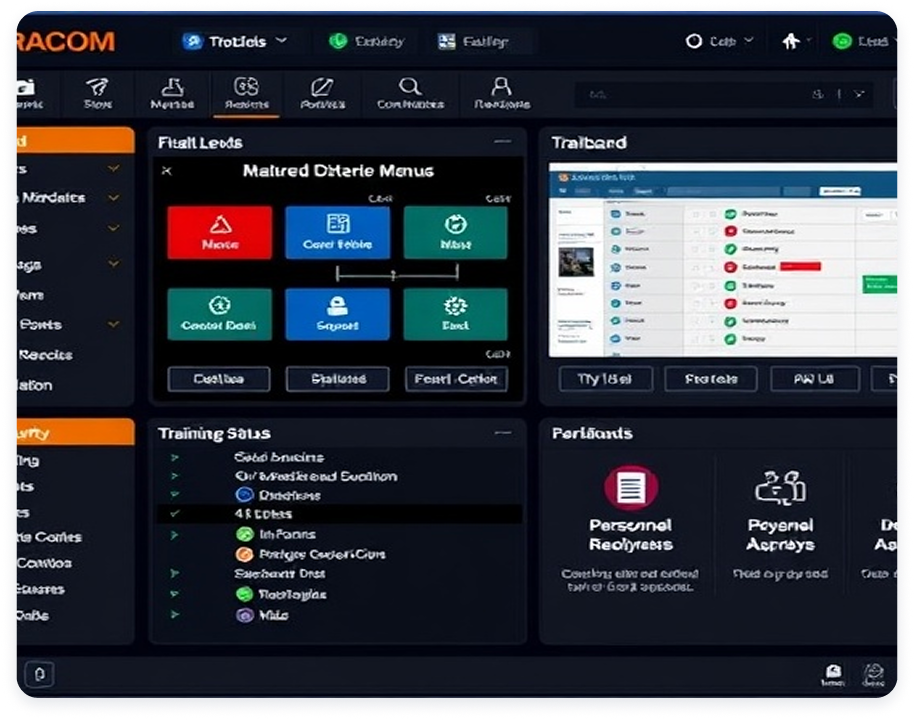The height and width of the screenshot is (720, 914).
Task: Click the Feed Center button
Action: click(456, 379)
